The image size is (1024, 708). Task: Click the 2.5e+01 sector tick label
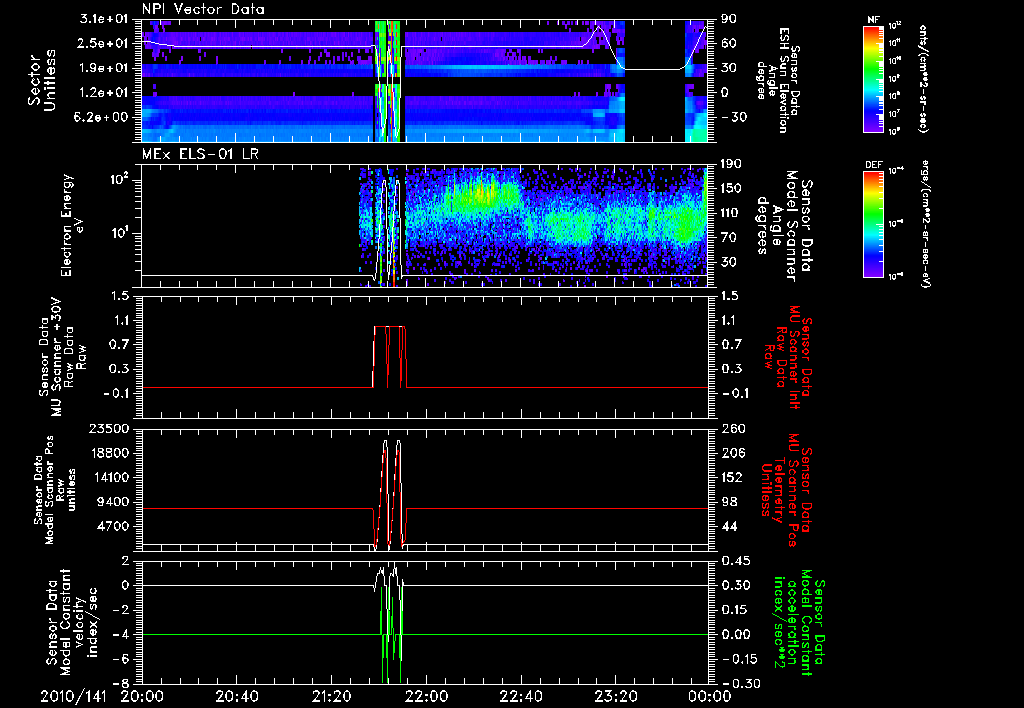105,43
